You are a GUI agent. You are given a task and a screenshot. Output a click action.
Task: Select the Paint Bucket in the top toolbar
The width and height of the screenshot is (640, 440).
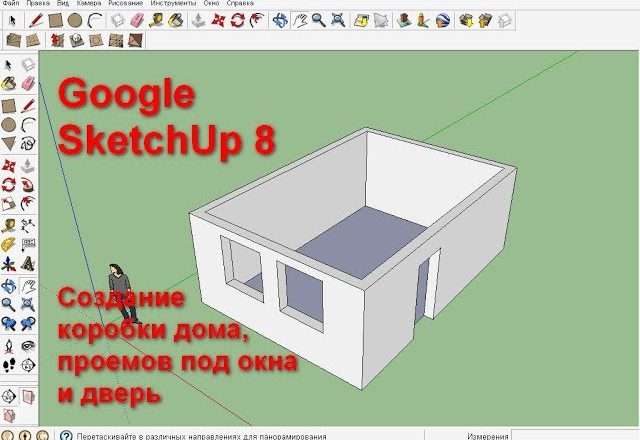pyautogui.click(x=176, y=20)
